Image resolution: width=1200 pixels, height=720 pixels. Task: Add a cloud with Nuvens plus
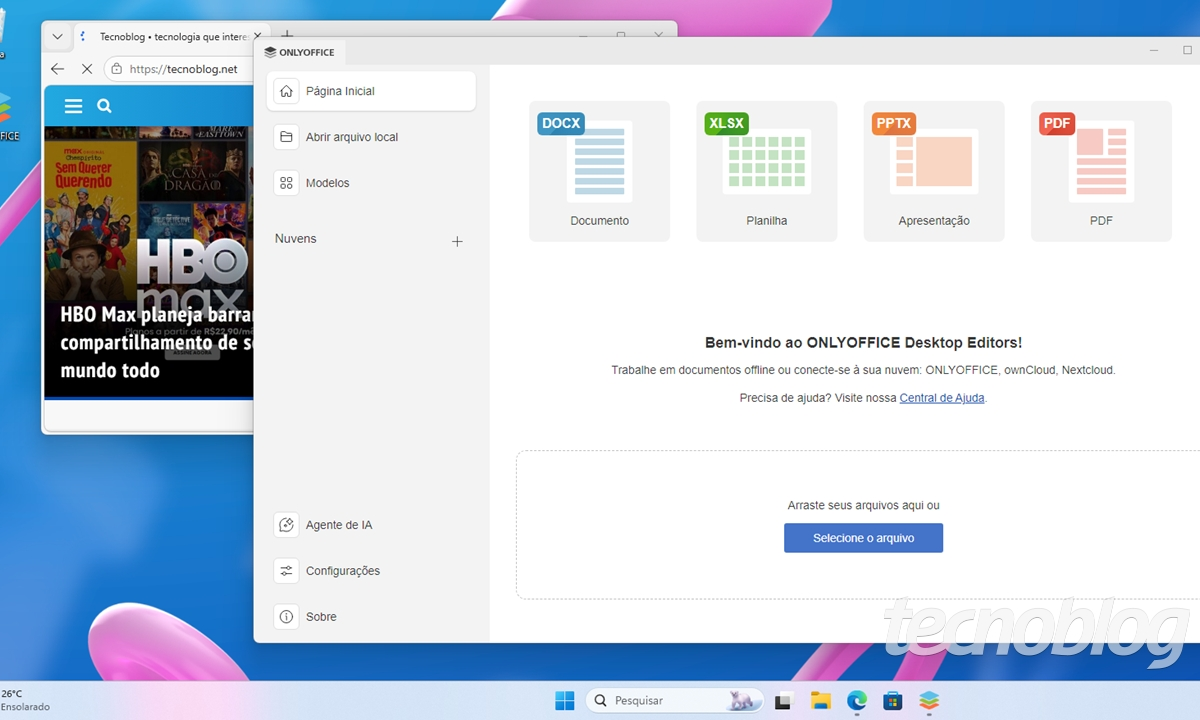(457, 241)
